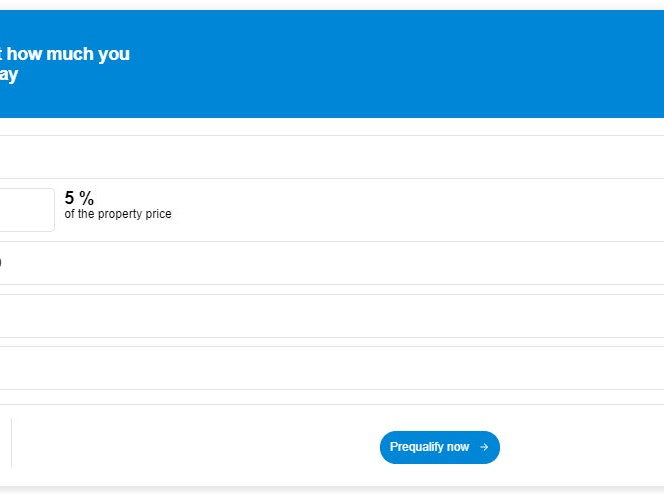Click the light strip above the blue banner
The height and width of the screenshot is (498, 664).
click(x=330, y=4)
